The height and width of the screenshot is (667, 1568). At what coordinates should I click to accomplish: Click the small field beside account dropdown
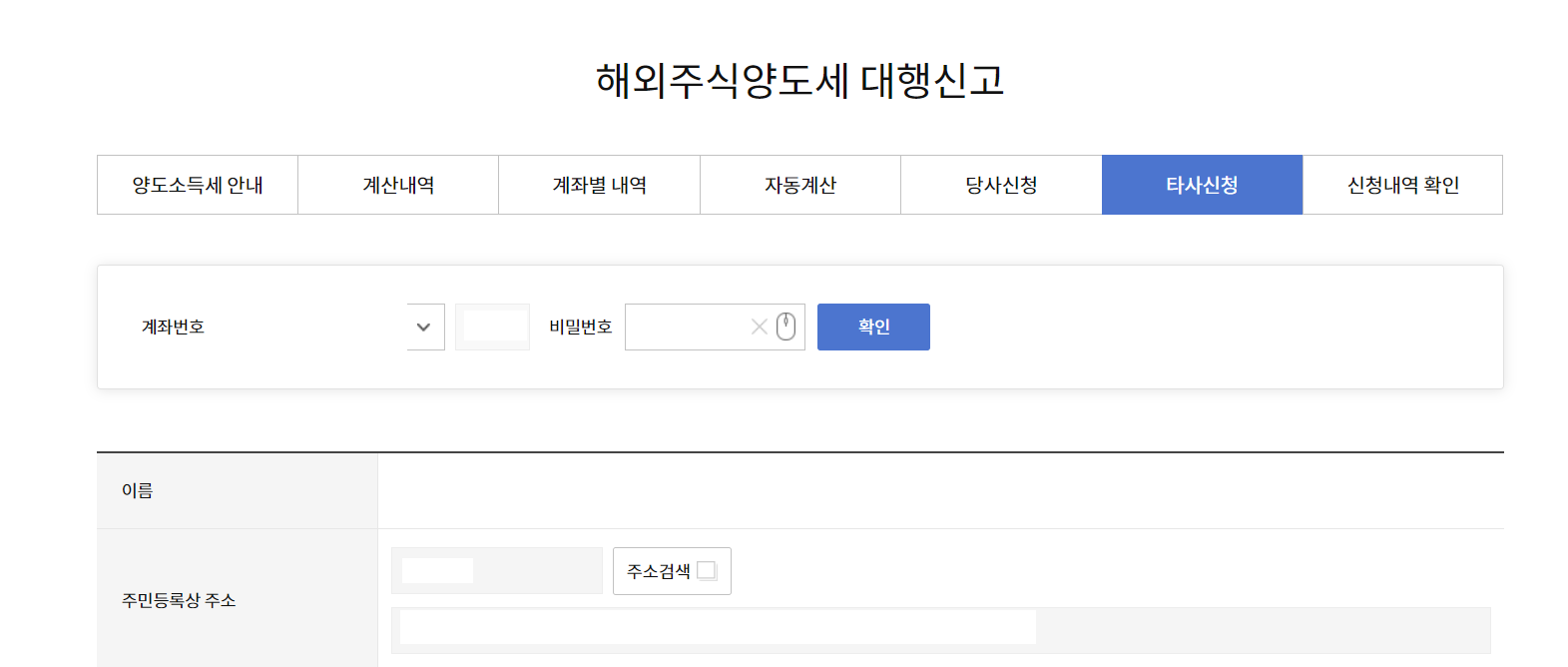[x=493, y=327]
